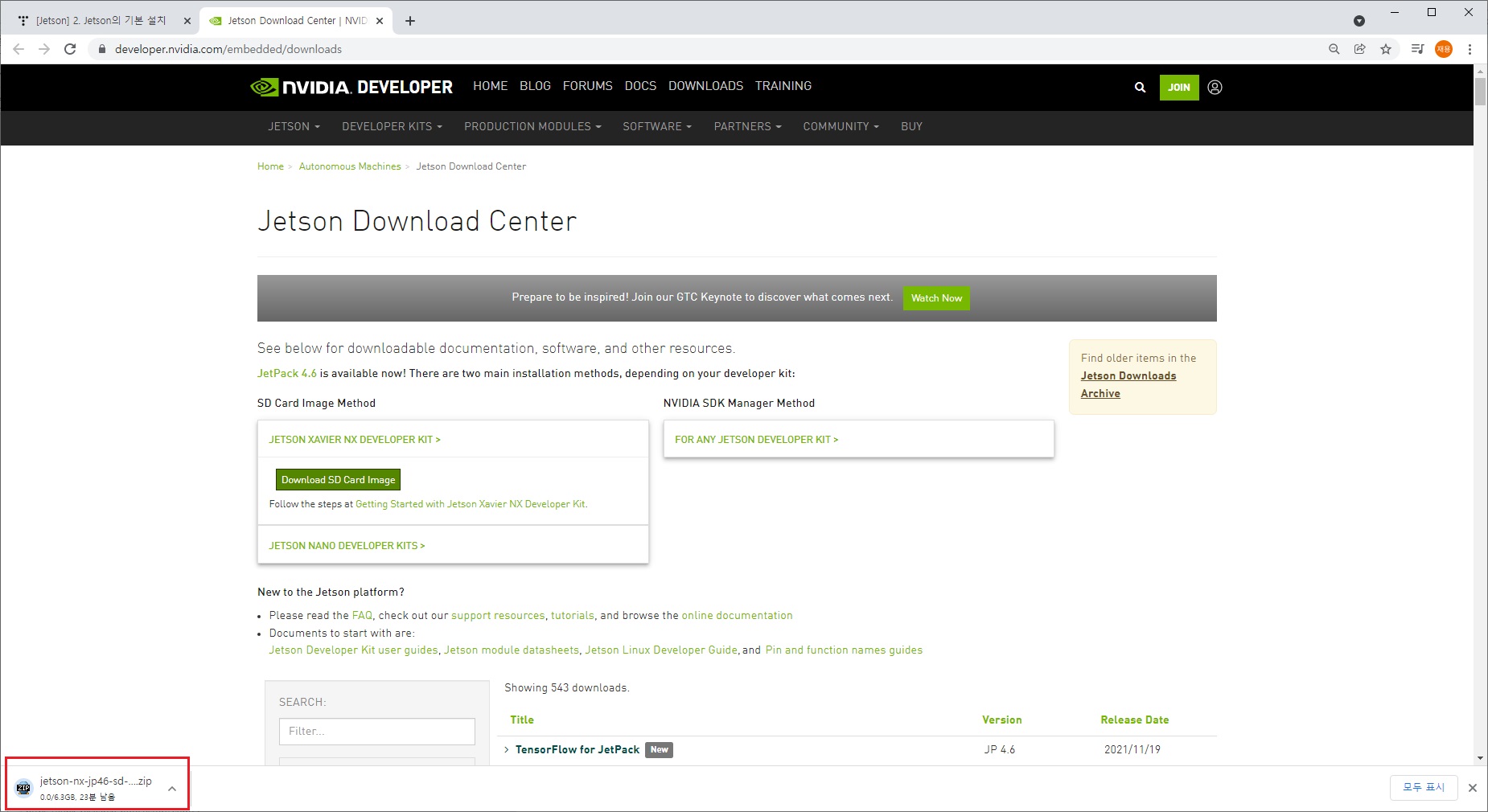Click the ZIP file icon in download bar
The height and width of the screenshot is (812, 1488).
[23, 788]
